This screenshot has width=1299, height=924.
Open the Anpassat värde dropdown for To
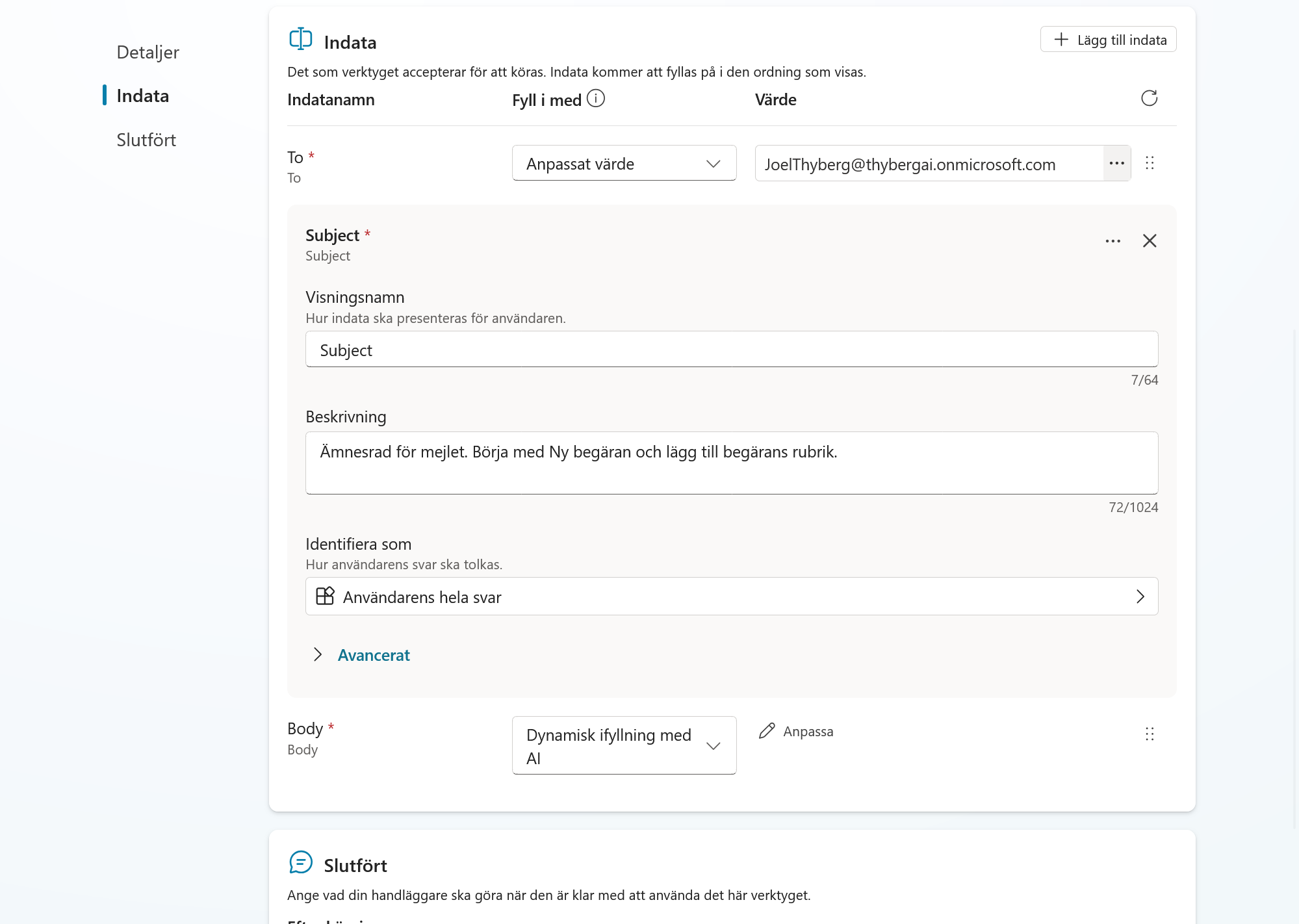click(624, 163)
